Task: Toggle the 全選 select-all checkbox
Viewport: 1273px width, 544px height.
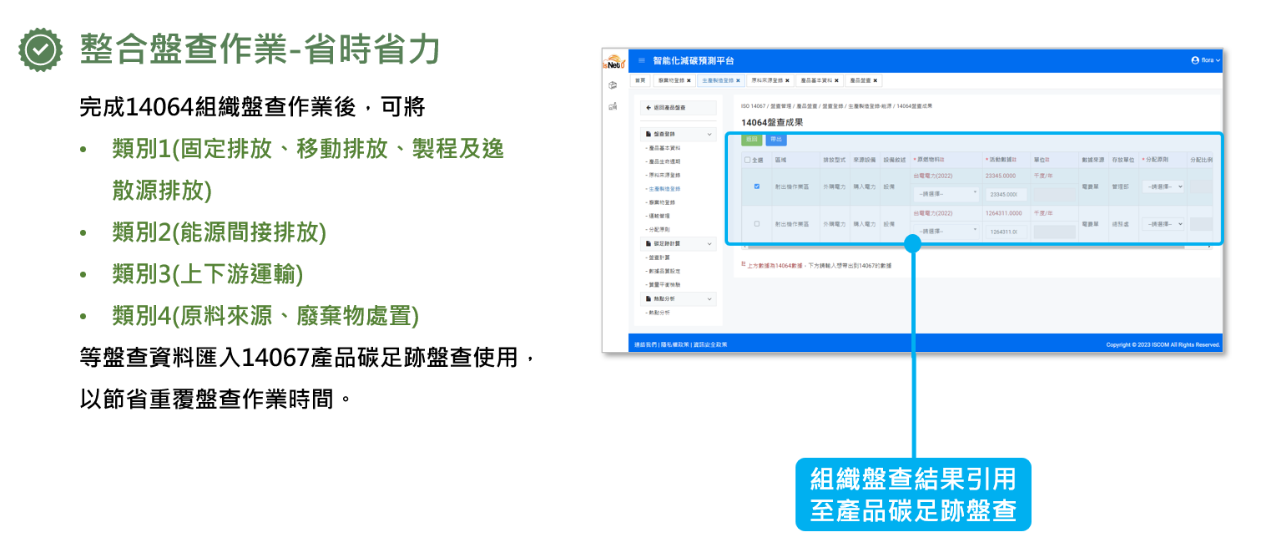Action: point(746,160)
